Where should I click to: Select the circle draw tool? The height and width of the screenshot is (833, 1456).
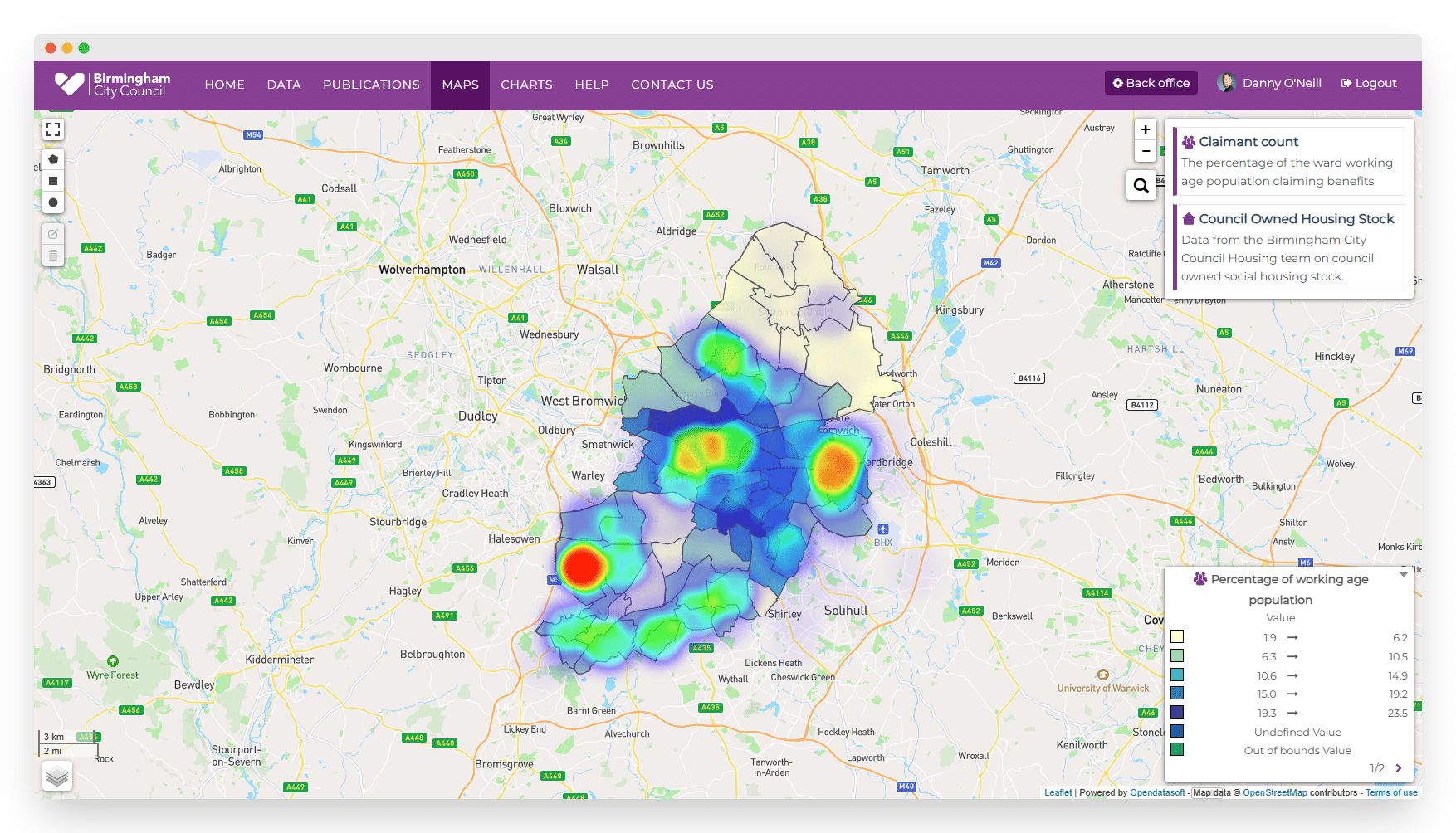tap(53, 202)
